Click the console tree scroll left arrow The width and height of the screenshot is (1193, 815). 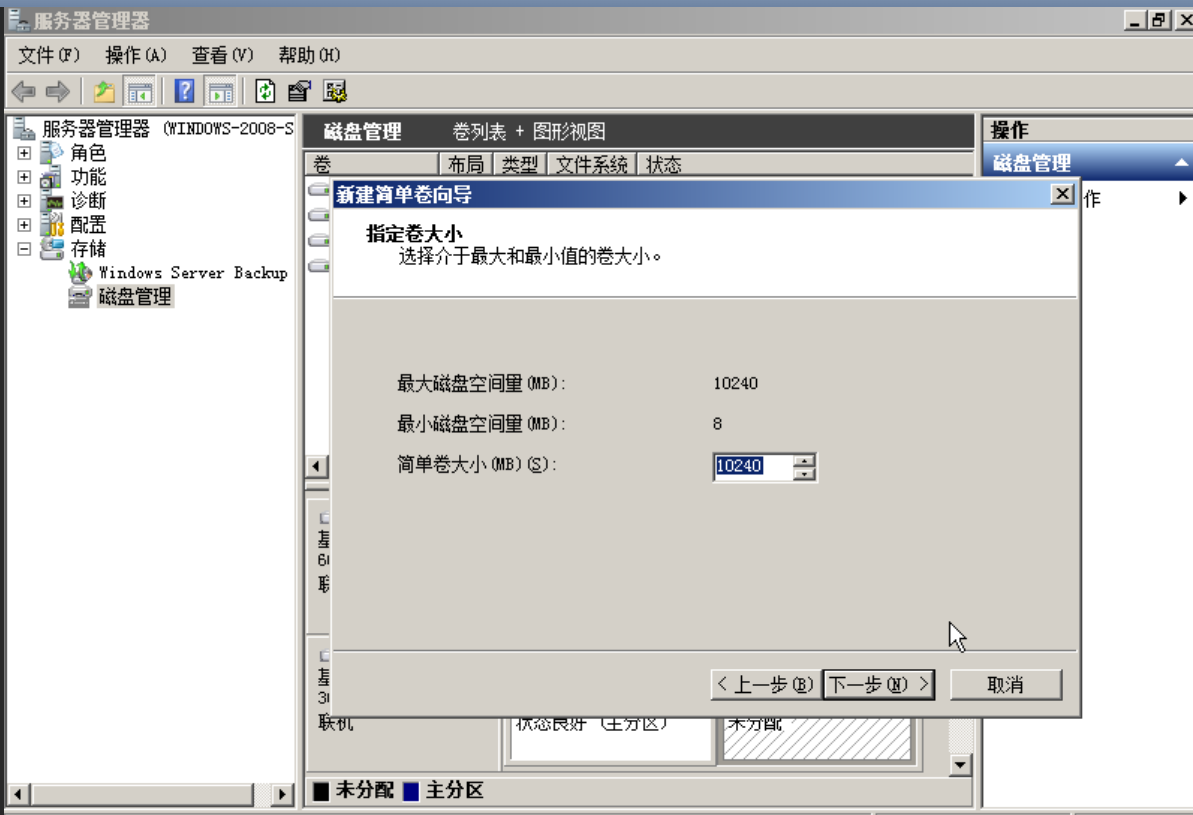pos(18,794)
